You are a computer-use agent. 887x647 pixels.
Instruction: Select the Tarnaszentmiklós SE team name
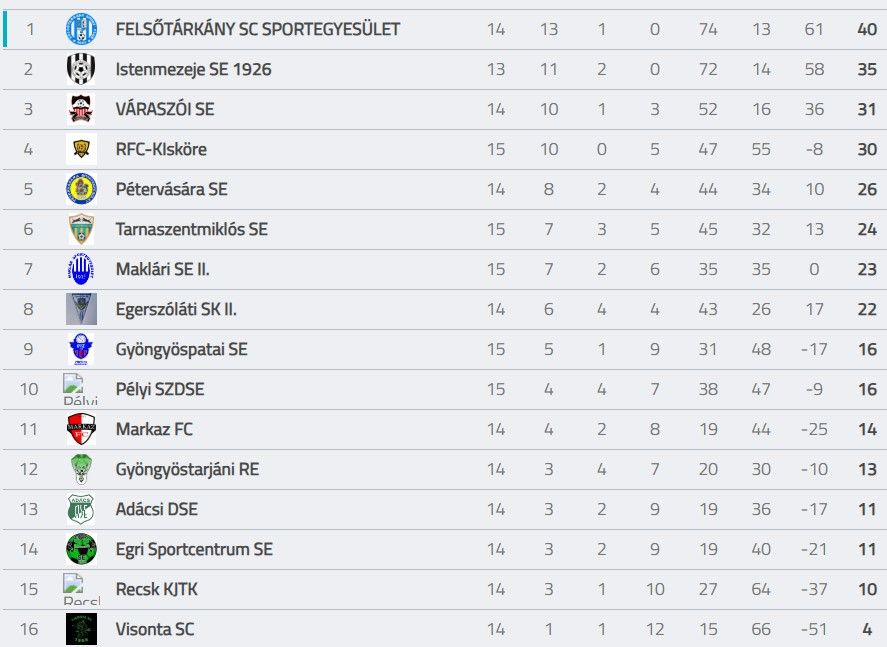coord(192,229)
